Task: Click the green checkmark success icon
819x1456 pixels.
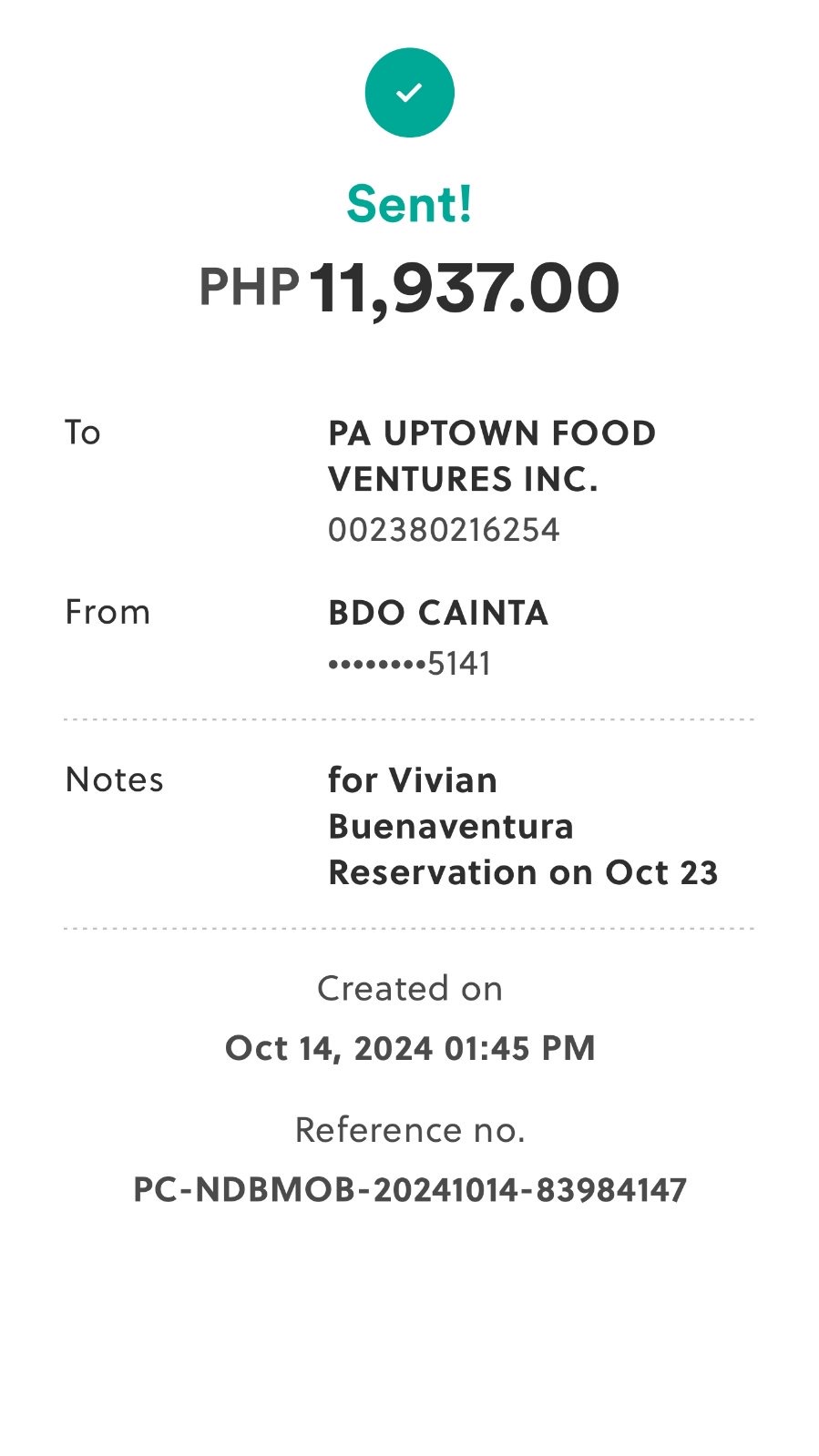Action: (x=409, y=93)
